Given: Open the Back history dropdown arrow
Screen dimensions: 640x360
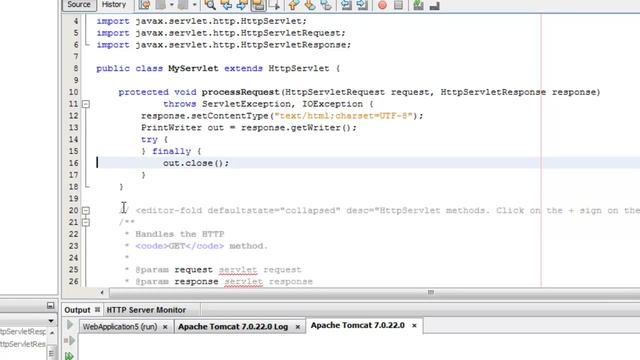Looking at the screenshot, I should (x=171, y=5).
